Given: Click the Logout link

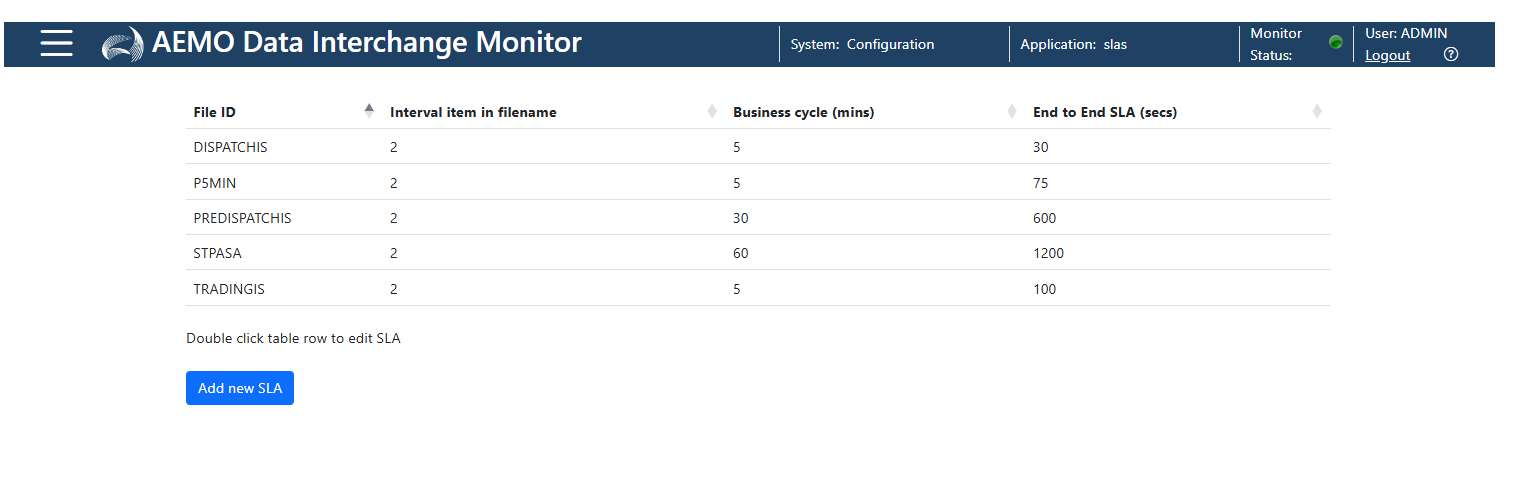Looking at the screenshot, I should (1388, 55).
